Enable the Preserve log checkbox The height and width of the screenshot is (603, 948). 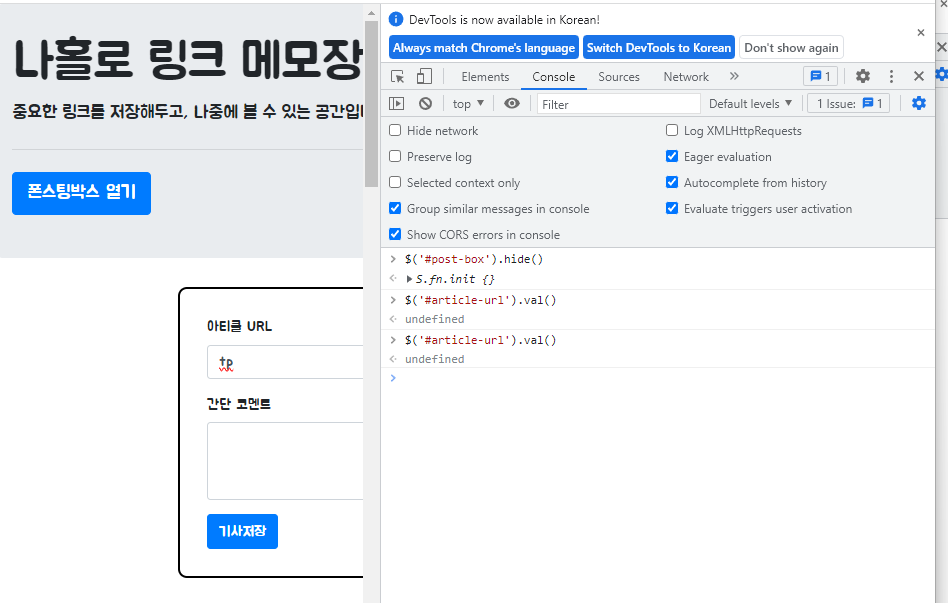click(395, 156)
